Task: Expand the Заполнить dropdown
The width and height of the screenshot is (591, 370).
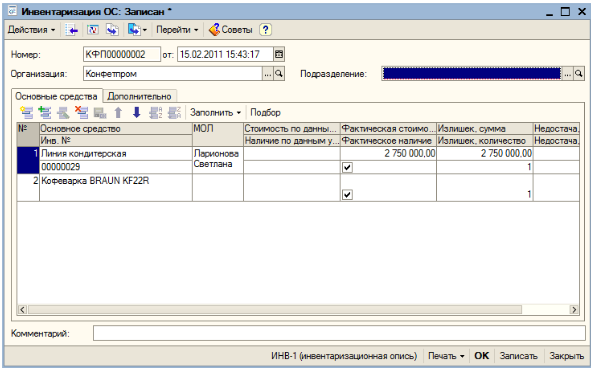Action: (x=216, y=113)
